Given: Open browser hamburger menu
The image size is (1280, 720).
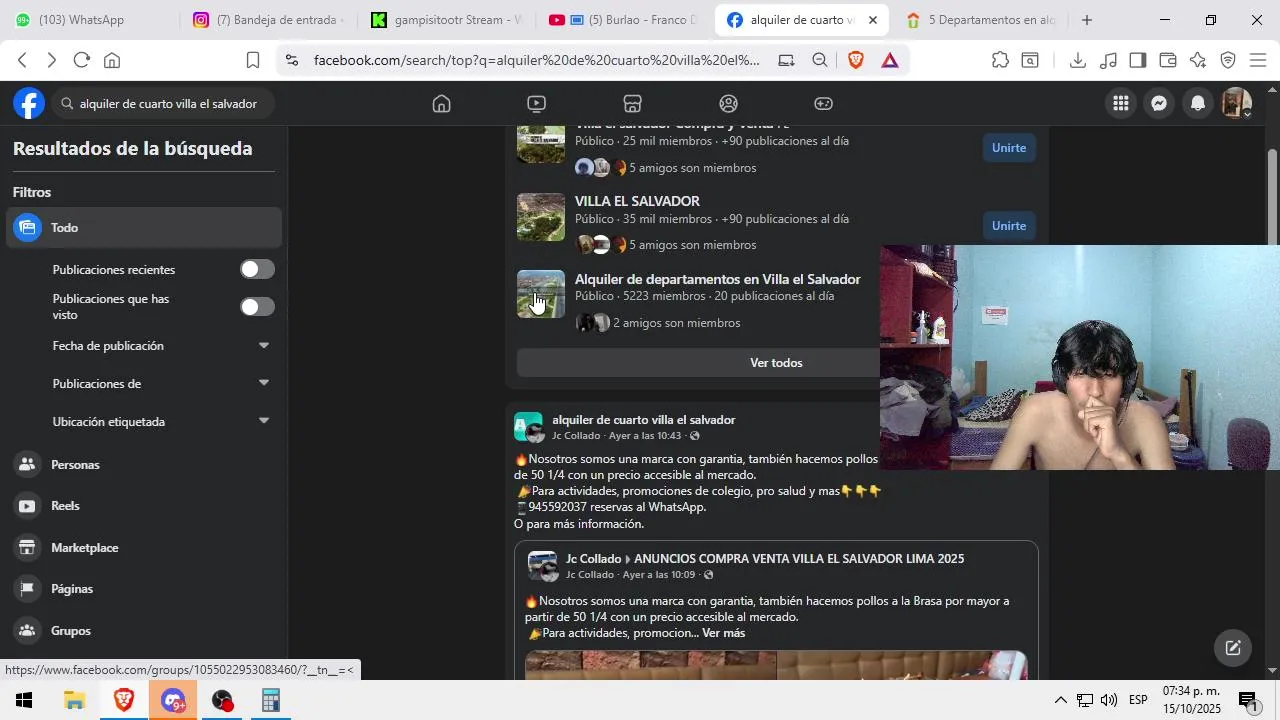Looking at the screenshot, I should click(1258, 60).
